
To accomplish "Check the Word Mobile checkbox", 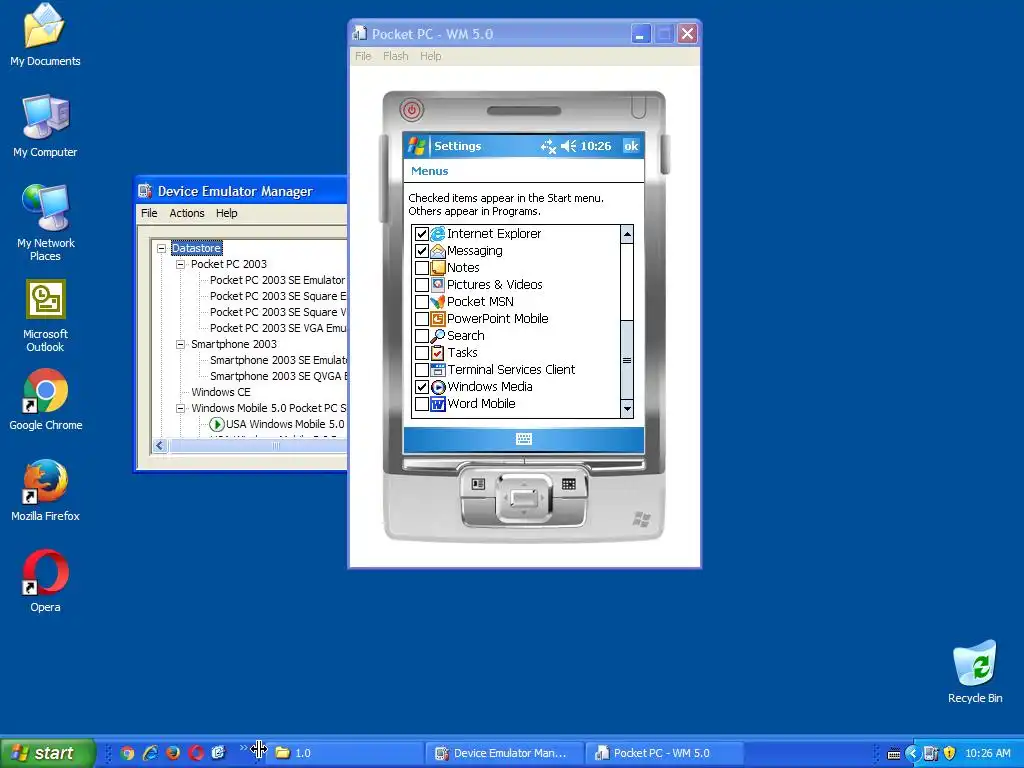I will (422, 404).
